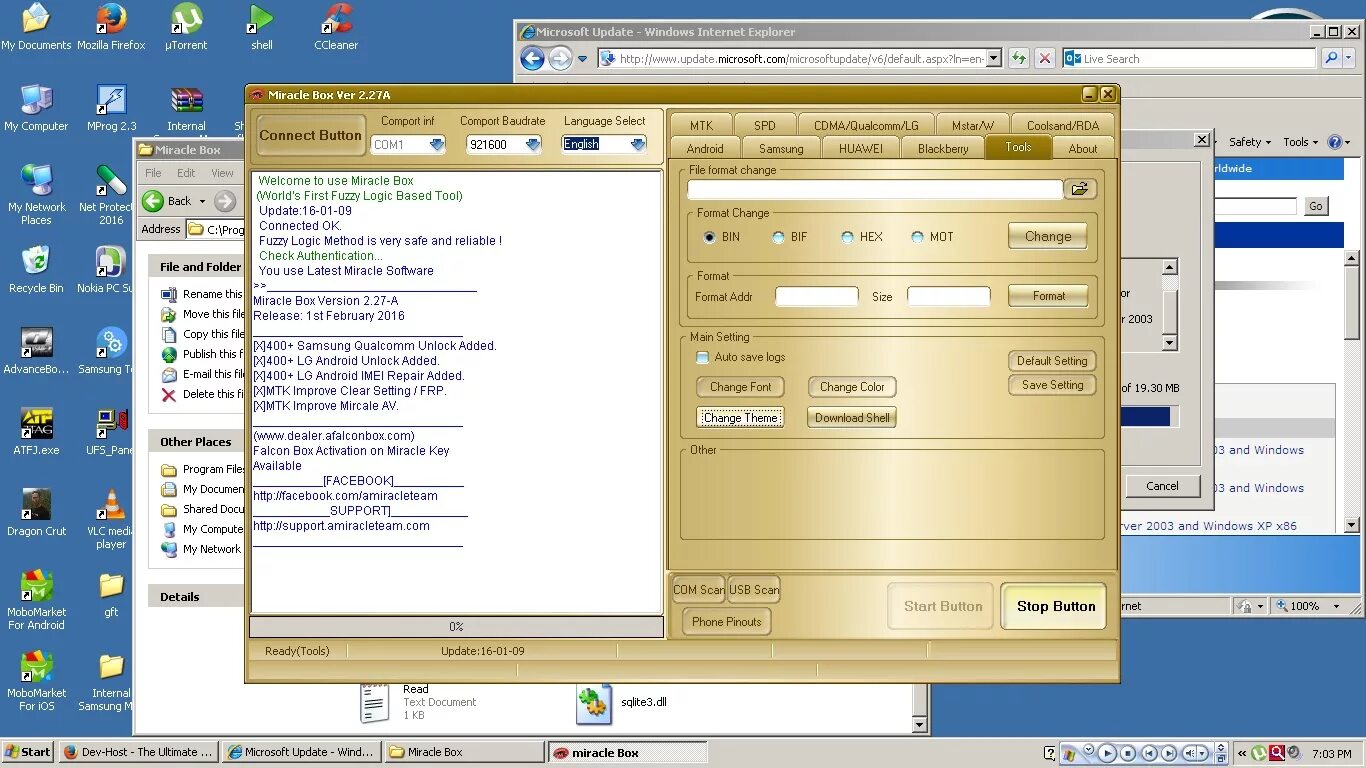Click the media player Play button in taskbar
1366x768 pixels.
click(x=1107, y=753)
